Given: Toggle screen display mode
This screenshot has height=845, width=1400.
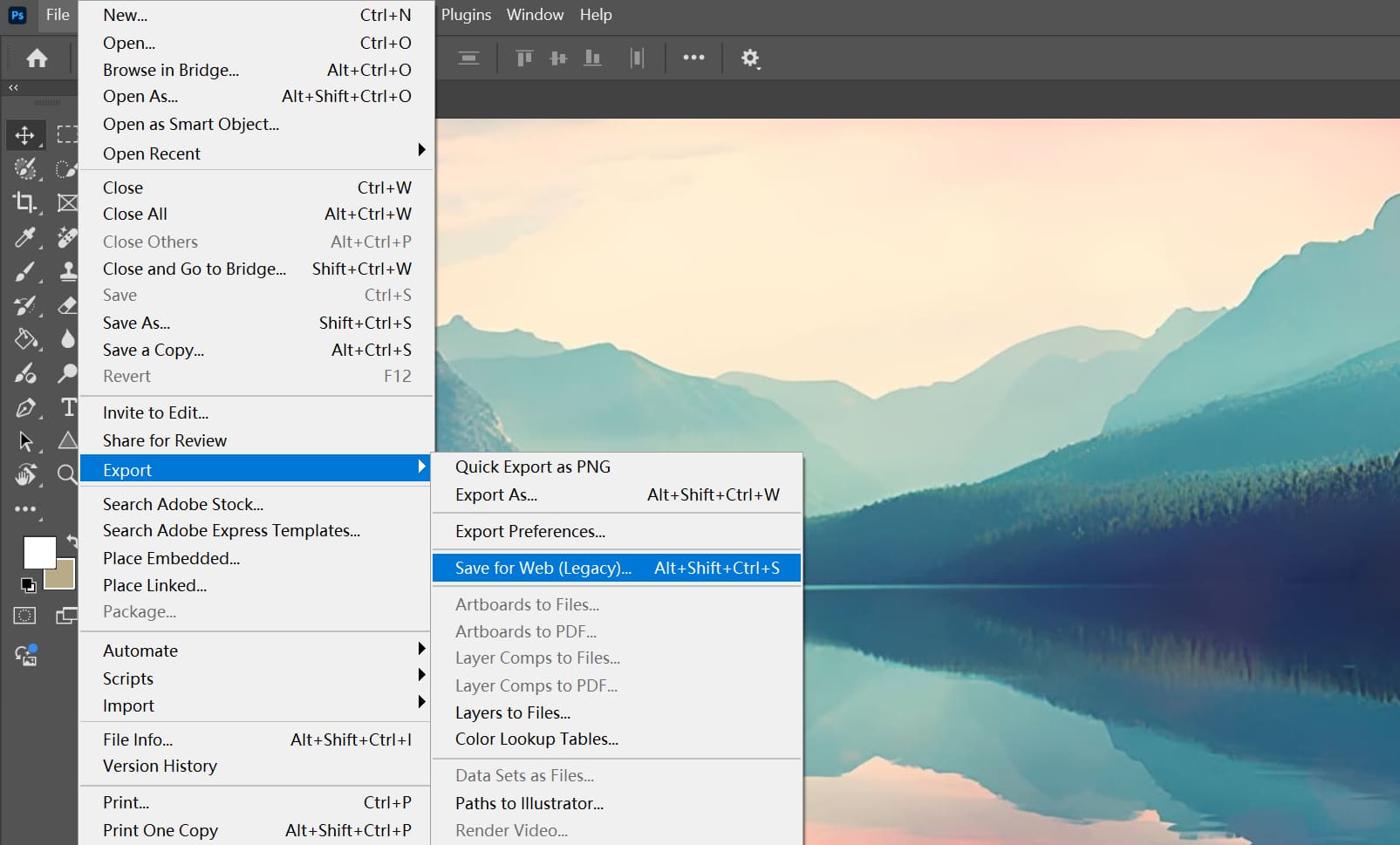Looking at the screenshot, I should pos(67,615).
